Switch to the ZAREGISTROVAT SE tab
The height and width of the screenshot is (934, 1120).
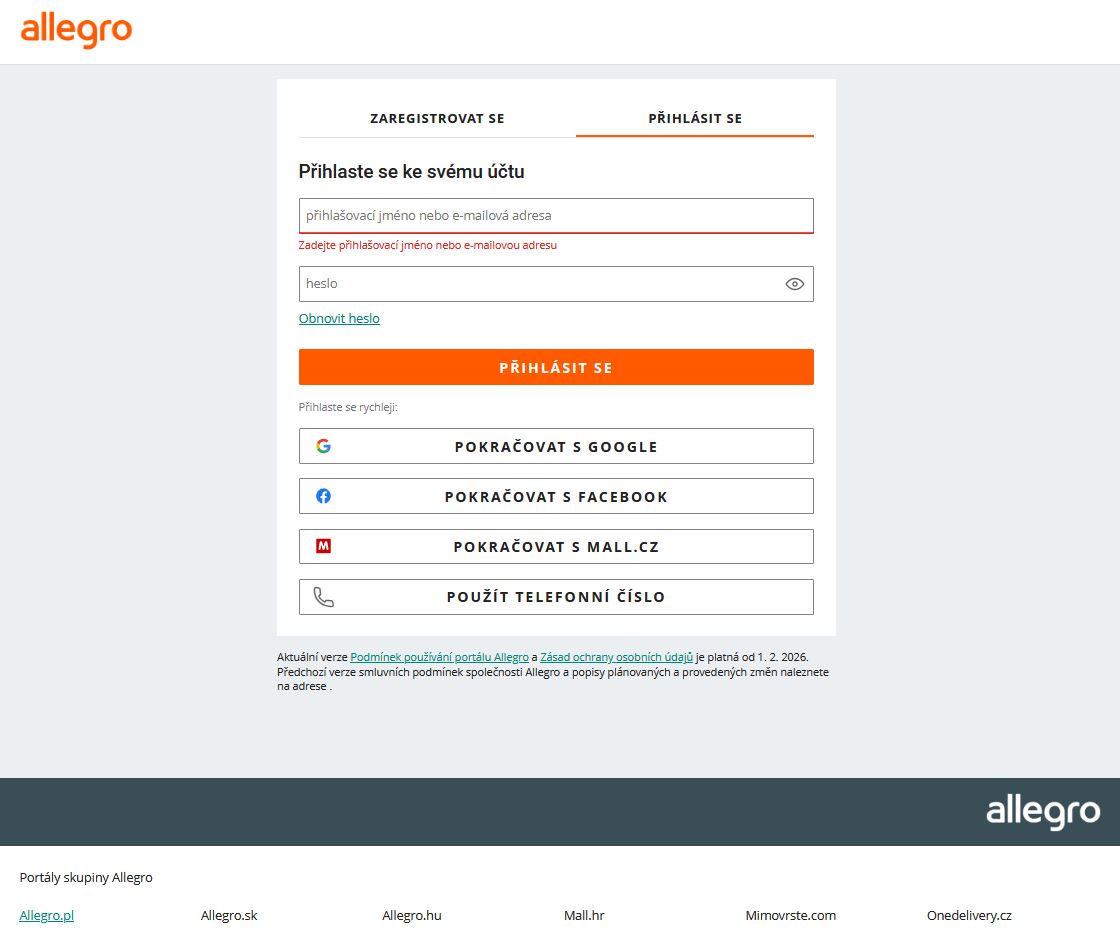pos(437,118)
